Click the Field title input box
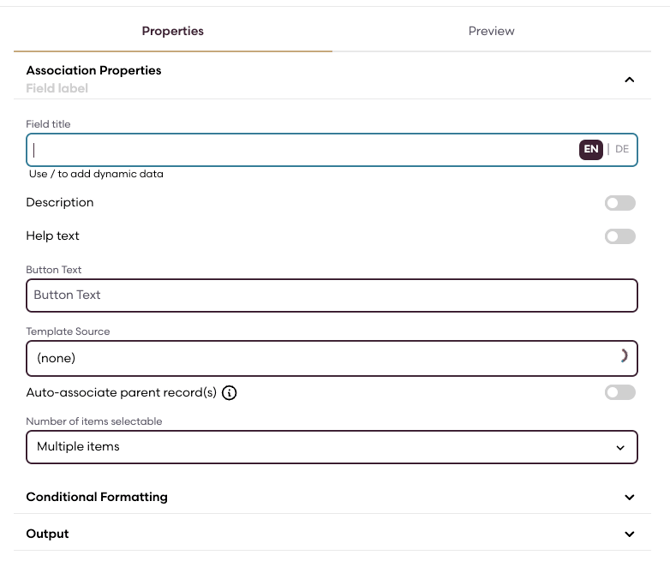670x561 pixels. [300, 150]
